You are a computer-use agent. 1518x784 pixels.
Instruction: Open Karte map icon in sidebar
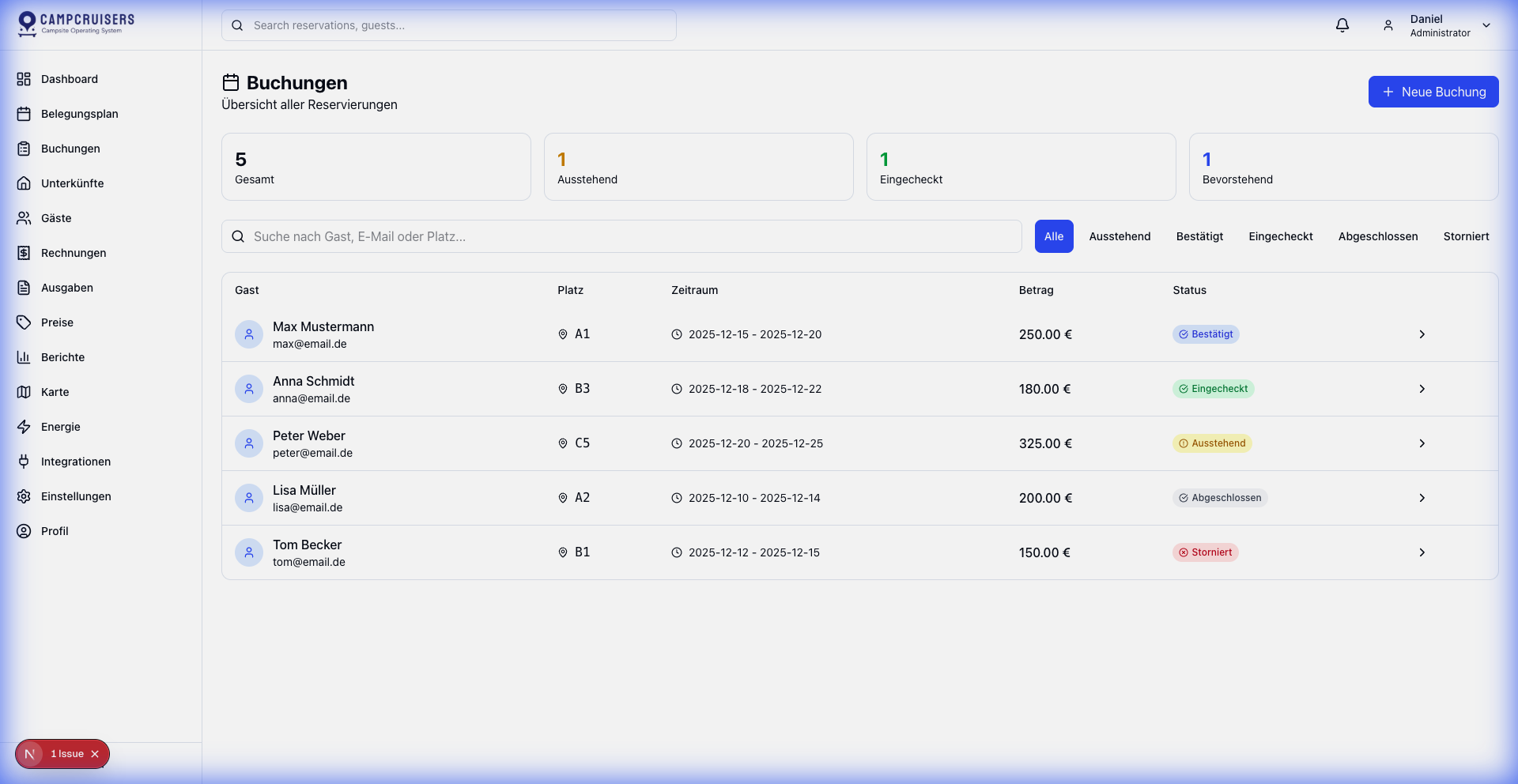pos(24,392)
